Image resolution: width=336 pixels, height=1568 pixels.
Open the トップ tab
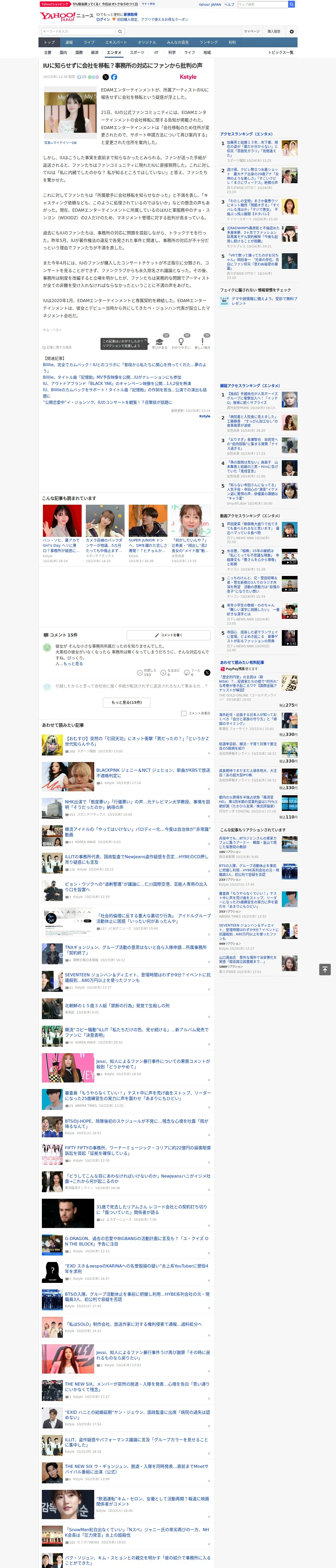(49, 42)
